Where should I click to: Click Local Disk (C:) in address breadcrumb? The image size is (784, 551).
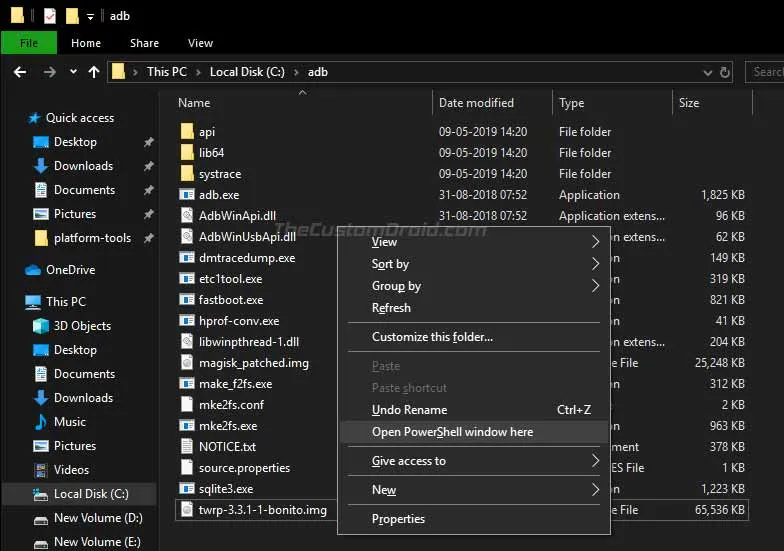247,72
